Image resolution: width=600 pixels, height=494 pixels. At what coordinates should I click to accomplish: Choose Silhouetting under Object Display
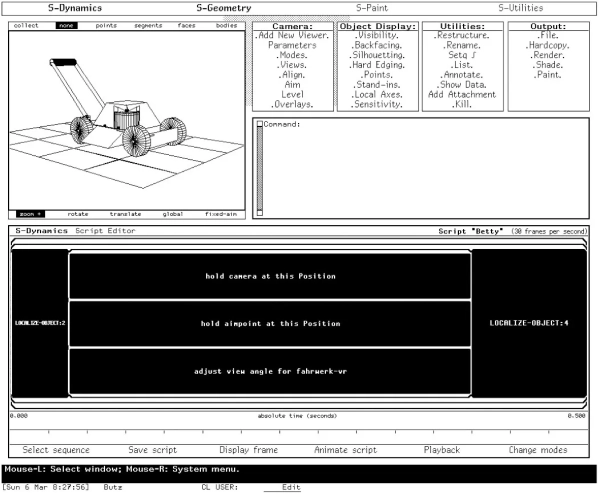[x=377, y=55]
